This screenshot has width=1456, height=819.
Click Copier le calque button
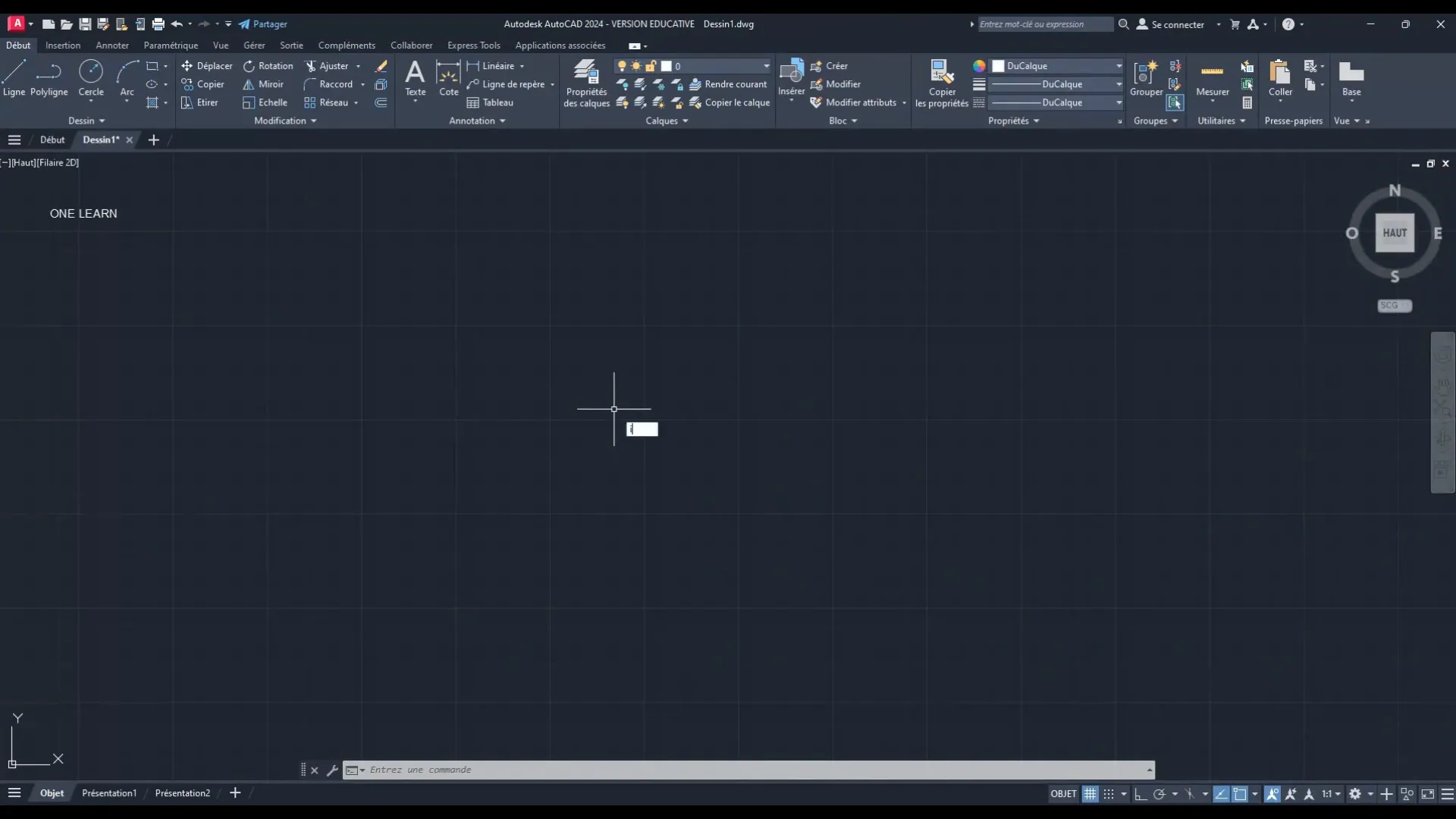click(729, 102)
